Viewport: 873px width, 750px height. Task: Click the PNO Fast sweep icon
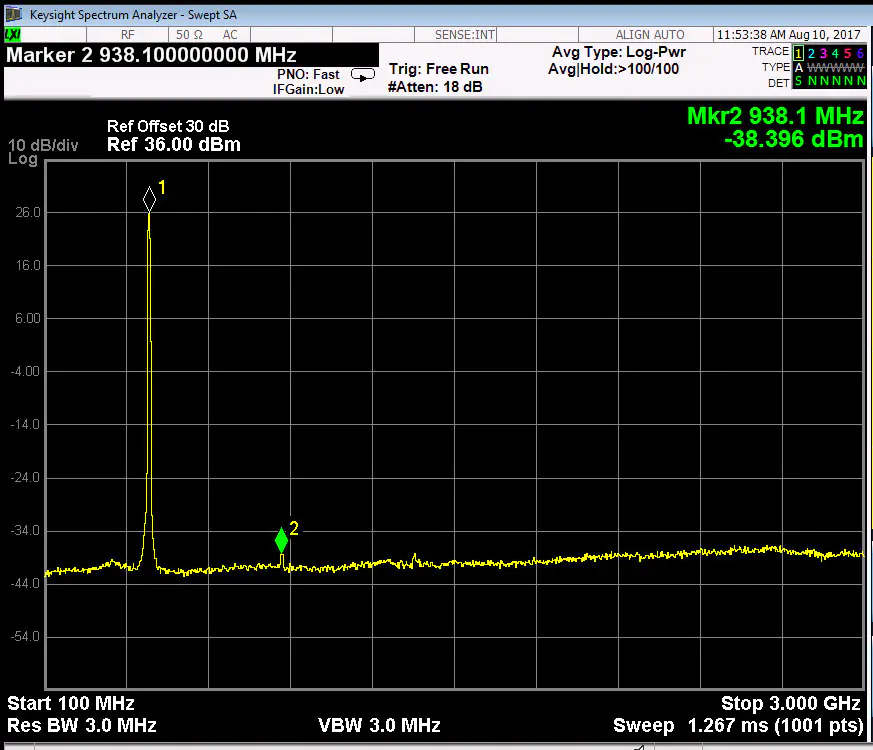(362, 74)
